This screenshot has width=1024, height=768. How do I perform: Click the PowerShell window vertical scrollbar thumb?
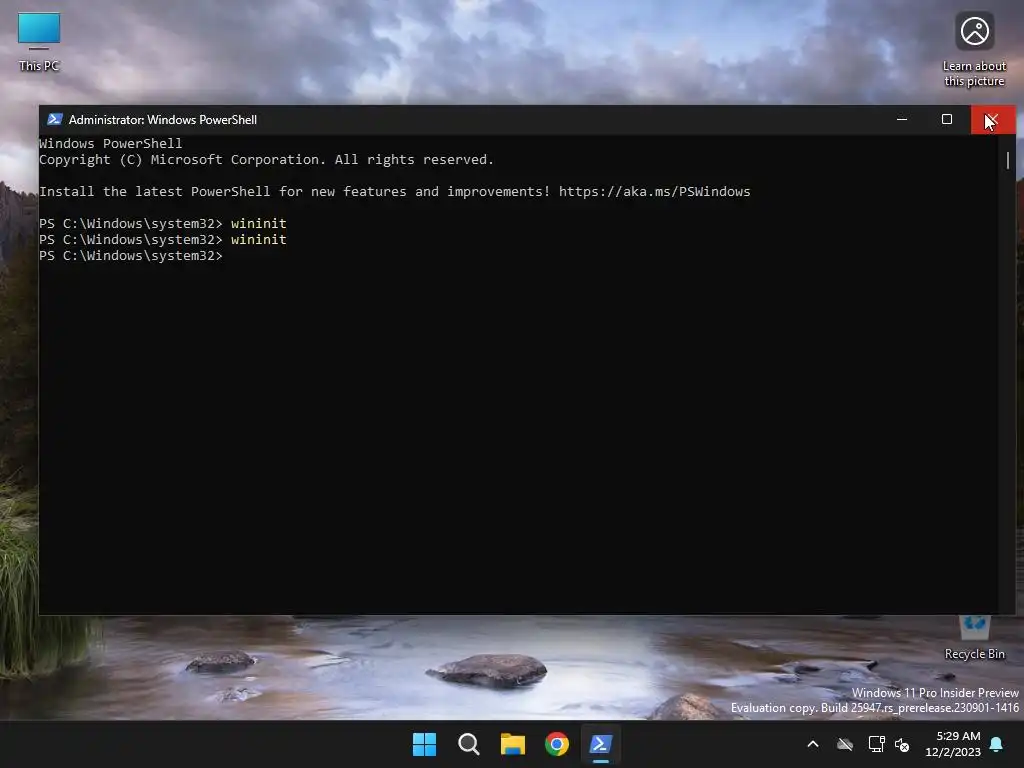click(x=1008, y=160)
